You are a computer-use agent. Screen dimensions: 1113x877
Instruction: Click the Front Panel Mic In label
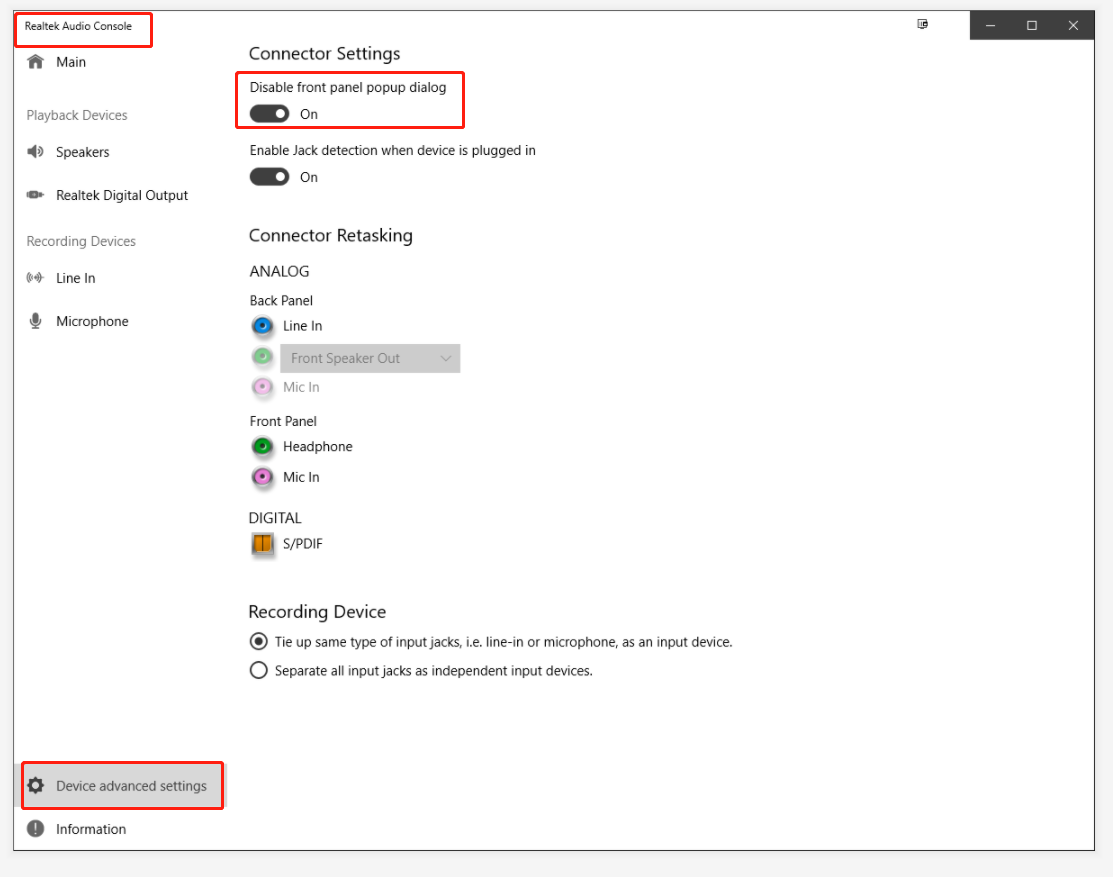point(301,477)
